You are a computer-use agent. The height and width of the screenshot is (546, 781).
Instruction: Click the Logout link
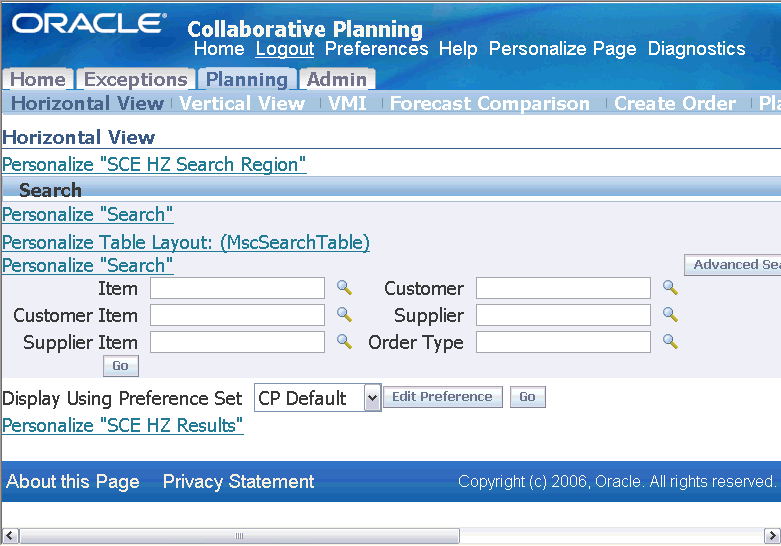[285, 49]
